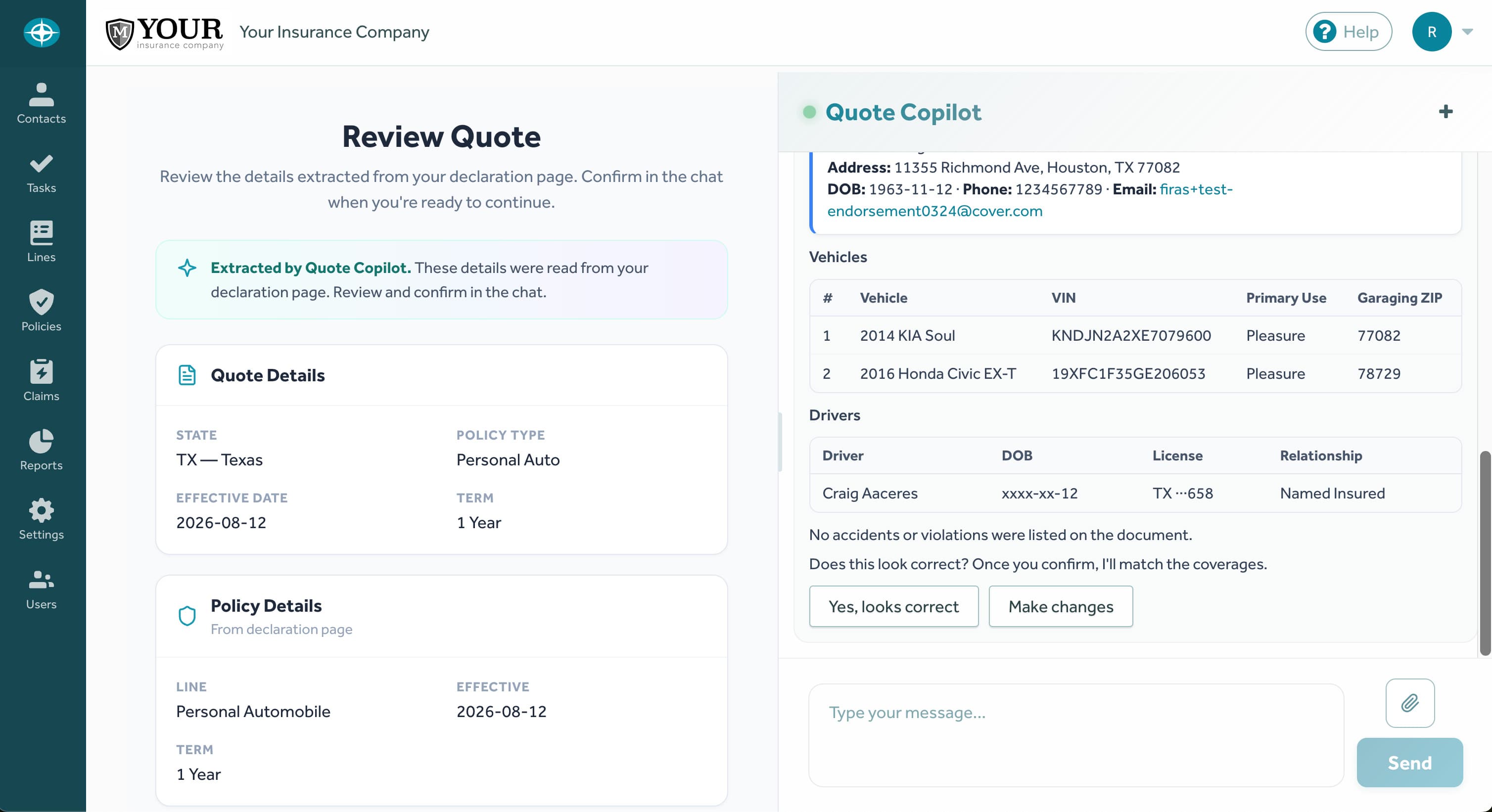1492x812 pixels.
Task: Confirm with Yes, looks correct button
Action: coord(893,606)
